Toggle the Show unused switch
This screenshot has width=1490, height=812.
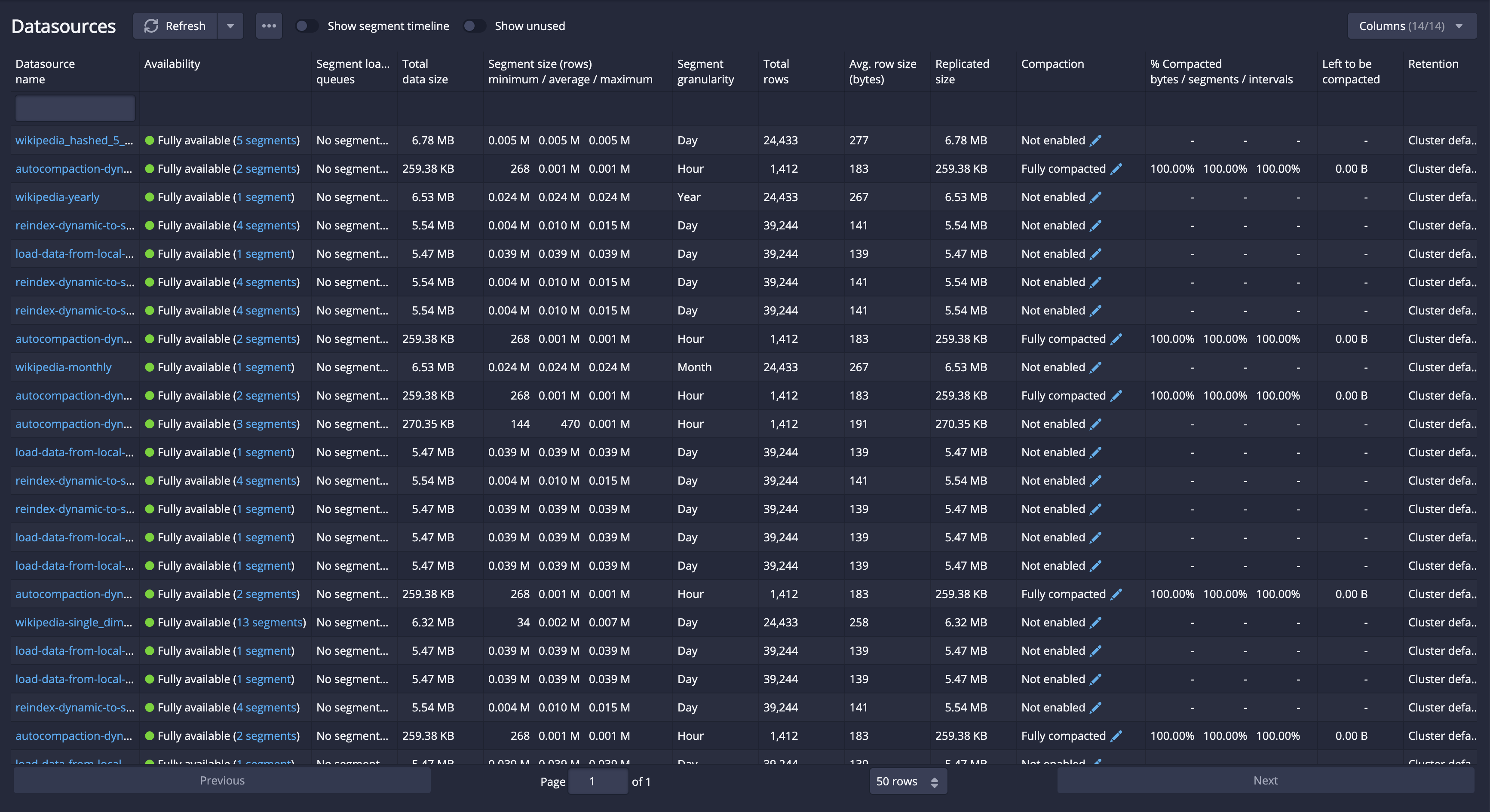coord(474,26)
